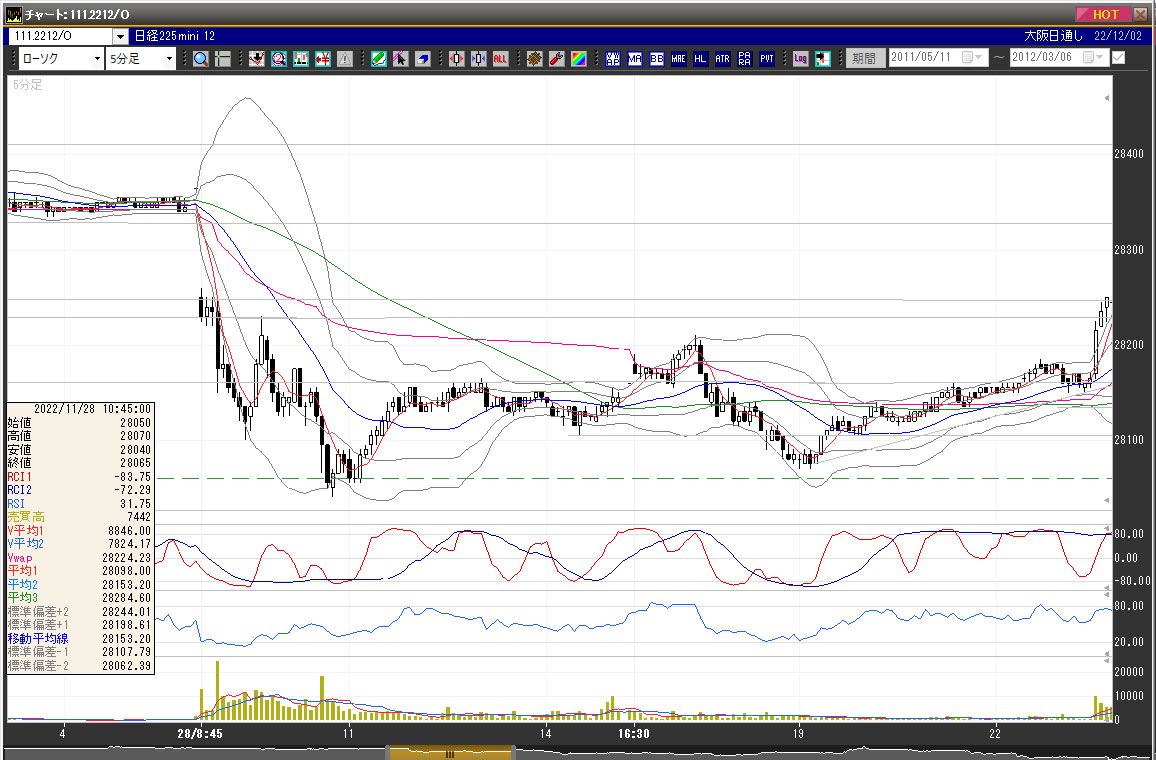Click the 終値 closing price row

pyautogui.click(x=80, y=463)
